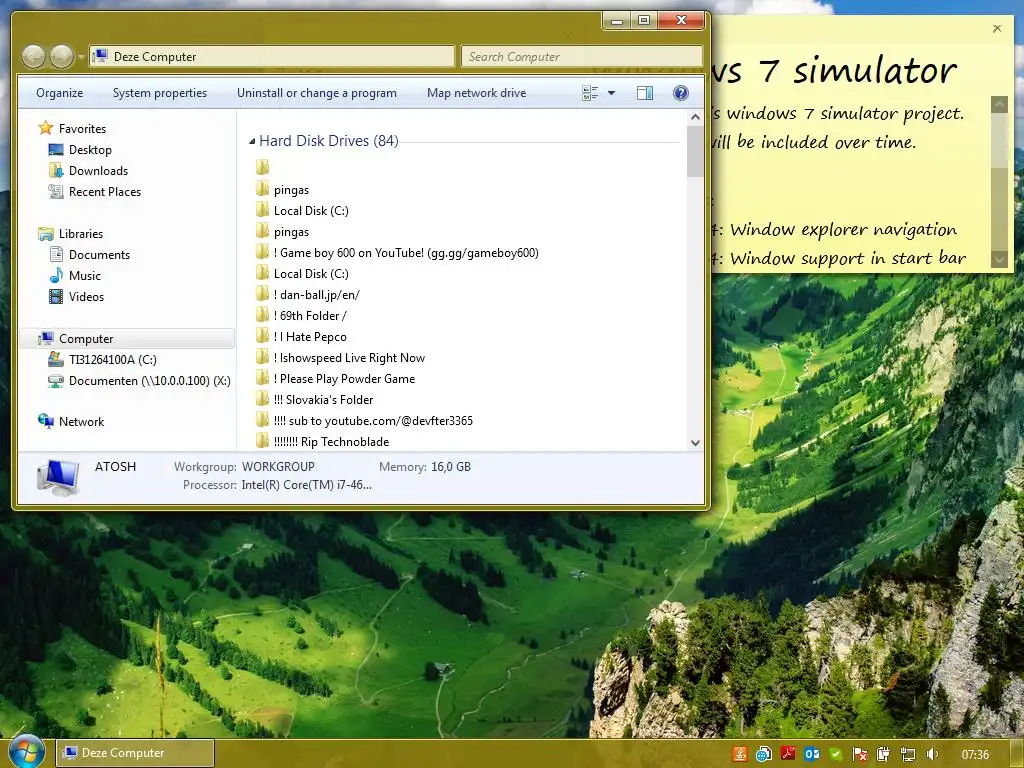
Task: Select the first pingas folder
Action: [x=282, y=189]
